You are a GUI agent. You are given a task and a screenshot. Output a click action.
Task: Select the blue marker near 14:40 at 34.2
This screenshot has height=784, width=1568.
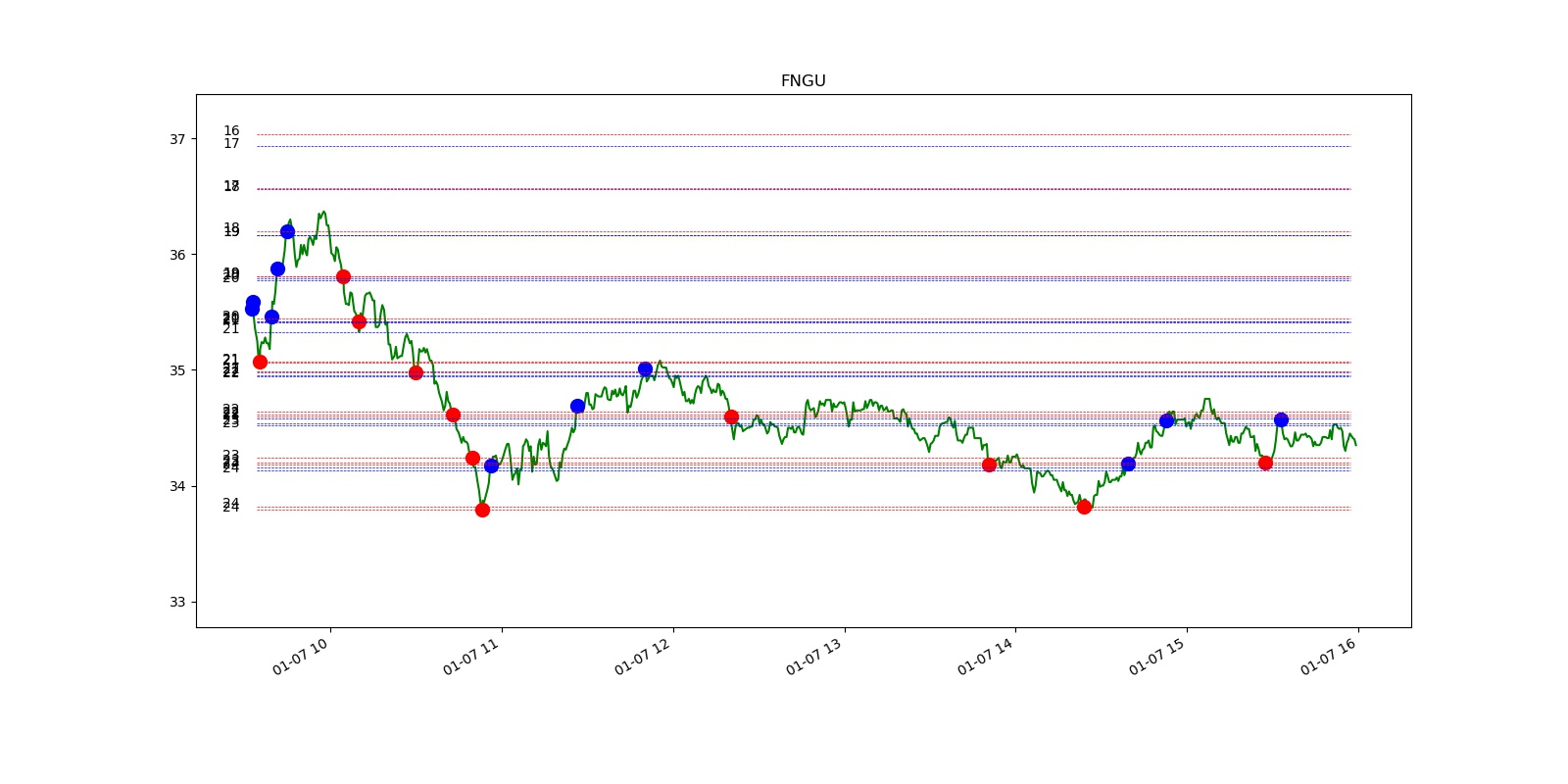[1128, 464]
